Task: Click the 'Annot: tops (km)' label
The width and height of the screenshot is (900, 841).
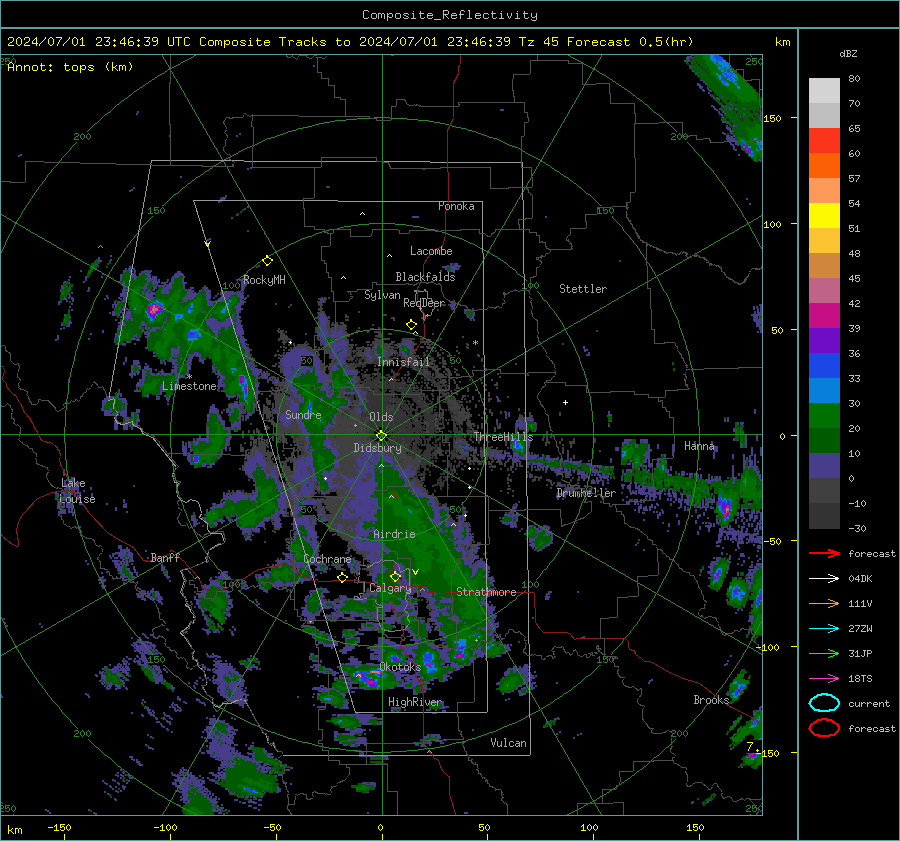Action: [x=70, y=67]
